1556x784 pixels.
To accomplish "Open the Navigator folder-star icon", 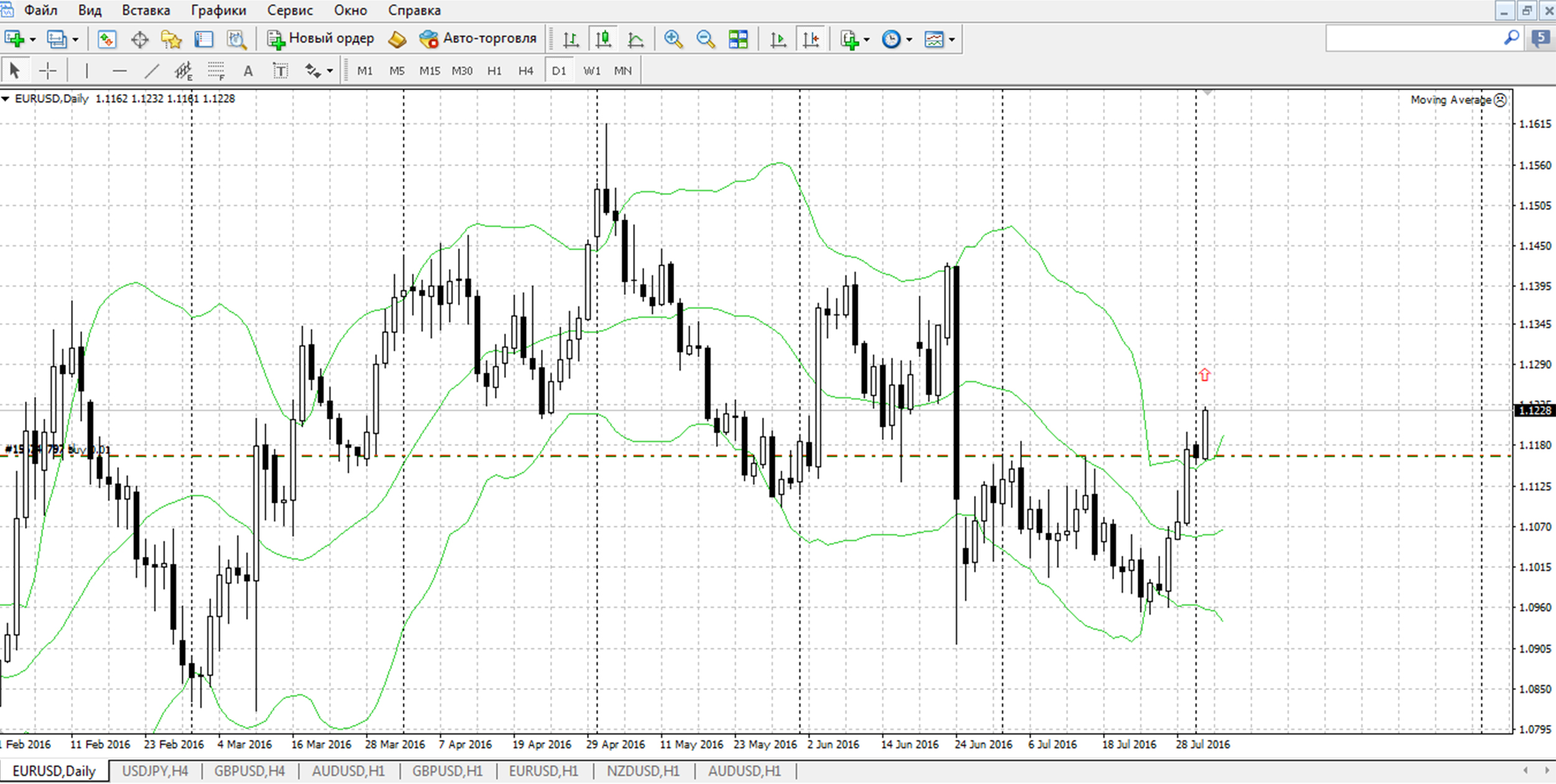I will tap(171, 39).
